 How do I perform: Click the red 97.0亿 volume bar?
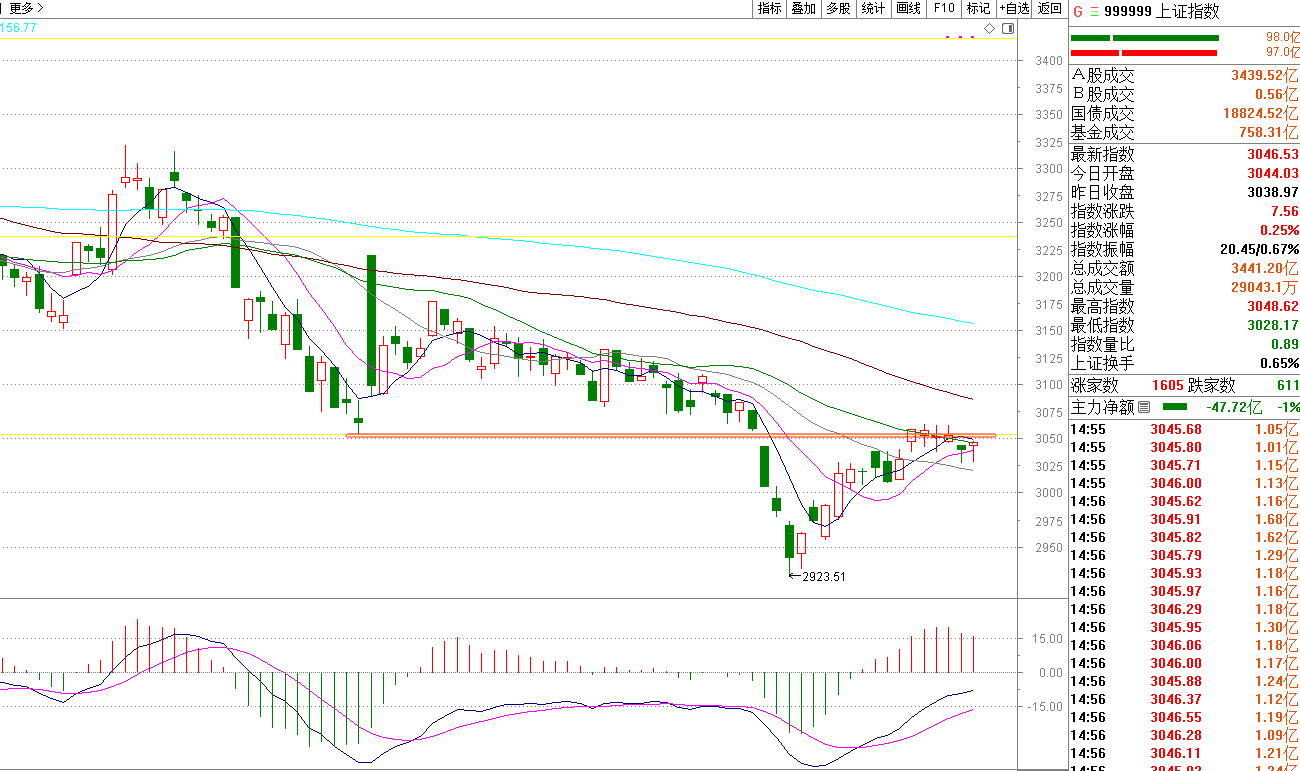1145,52
